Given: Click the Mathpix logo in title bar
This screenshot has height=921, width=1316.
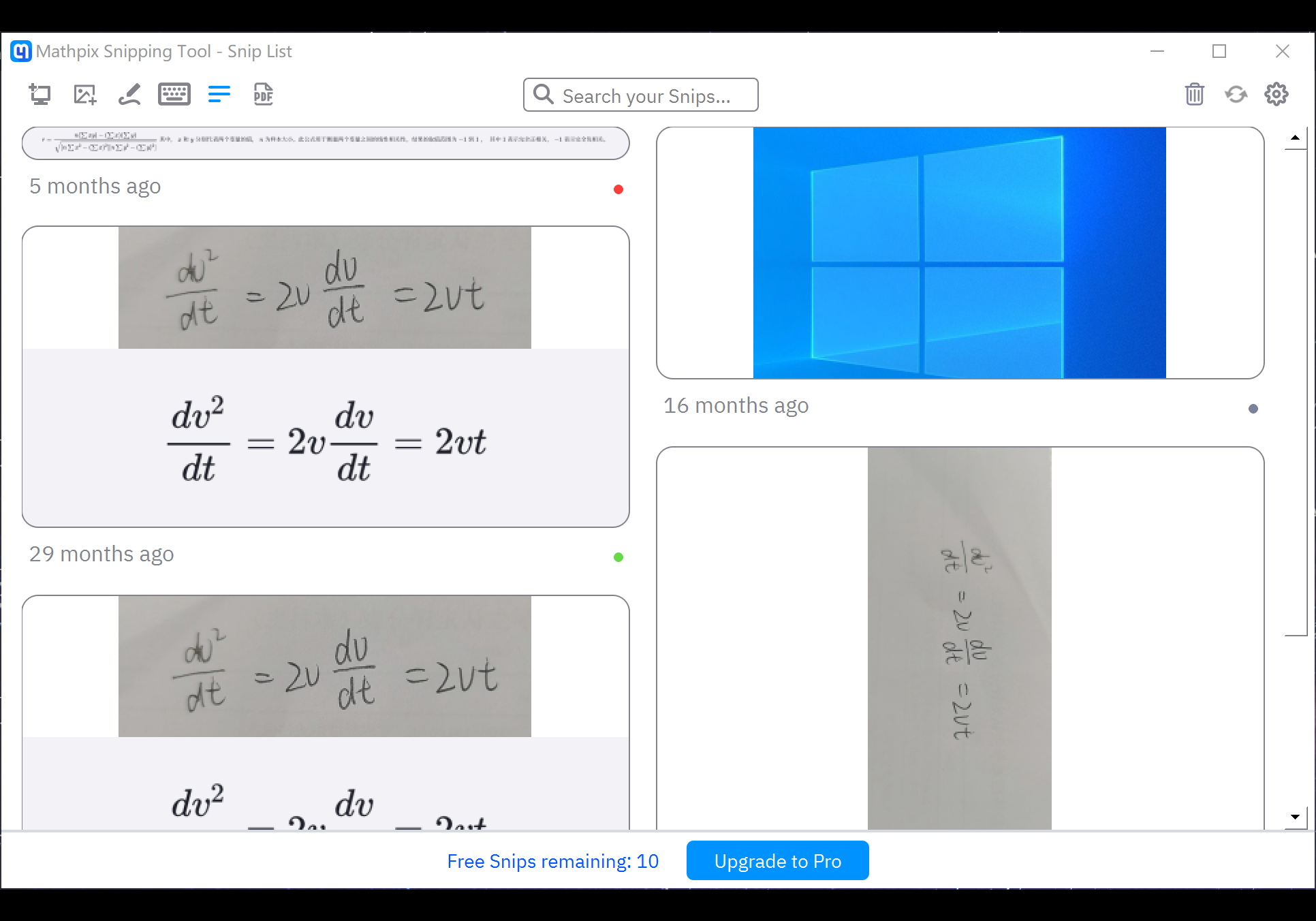Looking at the screenshot, I should [x=21, y=51].
